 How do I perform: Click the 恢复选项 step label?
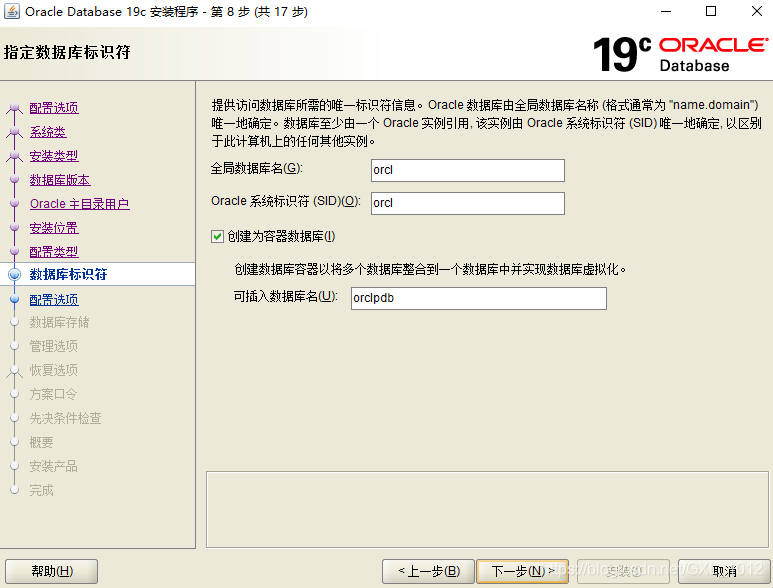(x=53, y=370)
